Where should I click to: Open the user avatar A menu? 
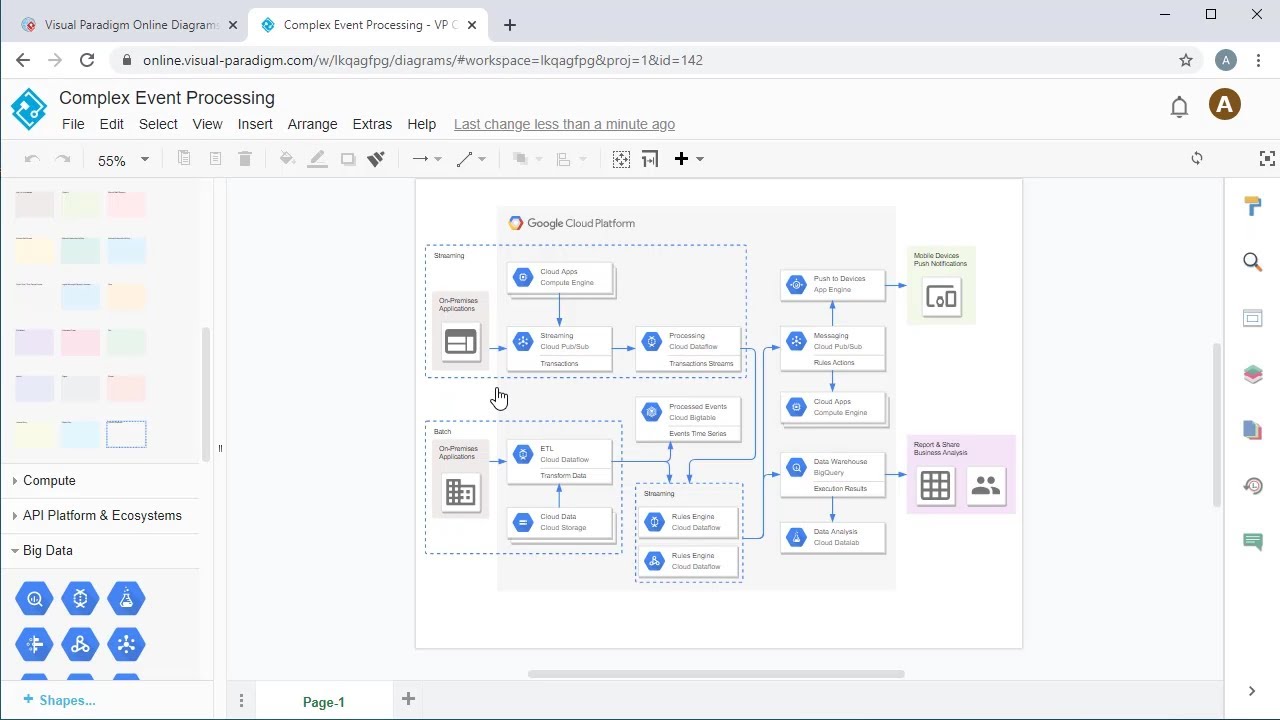tap(1225, 105)
